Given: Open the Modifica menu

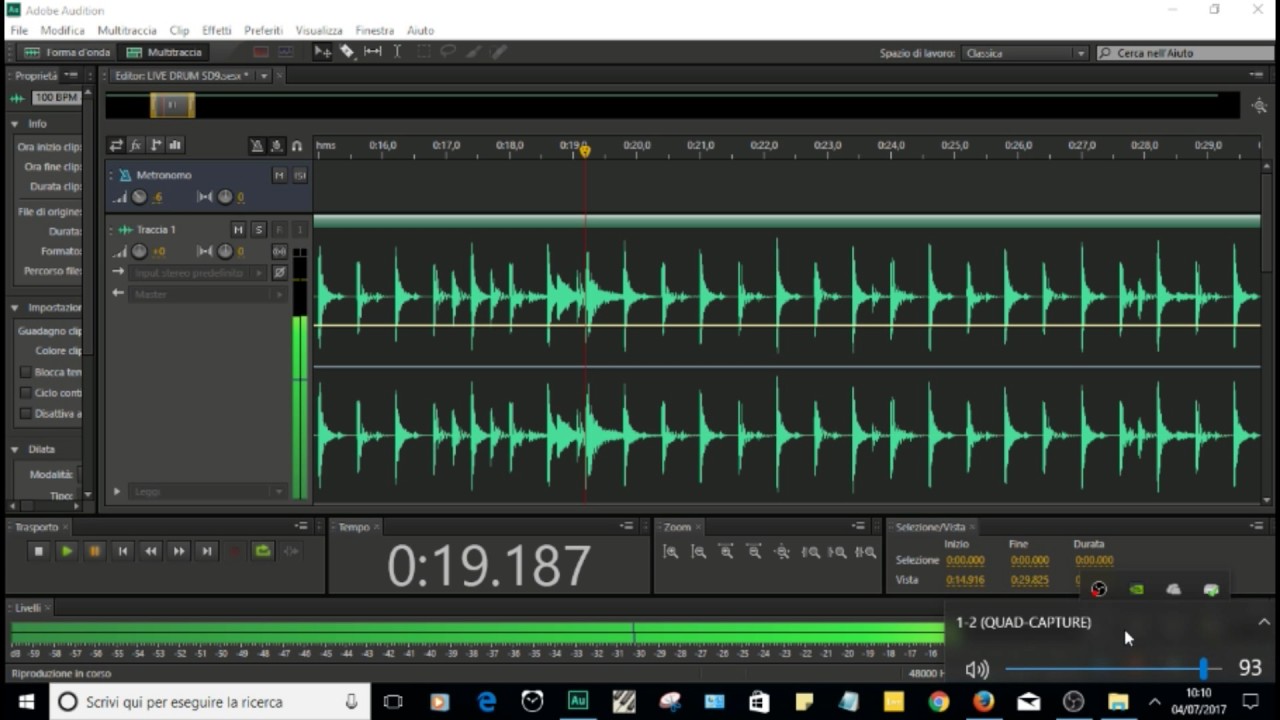Looking at the screenshot, I should (62, 31).
